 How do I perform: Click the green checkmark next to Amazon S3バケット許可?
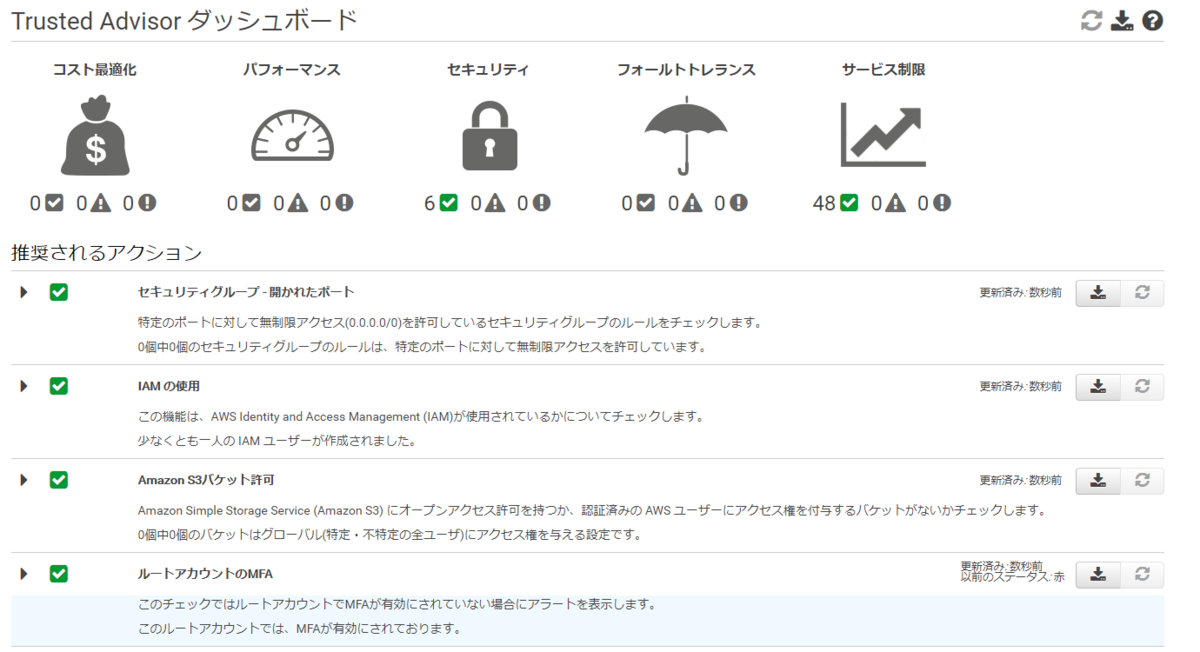pyautogui.click(x=58, y=480)
